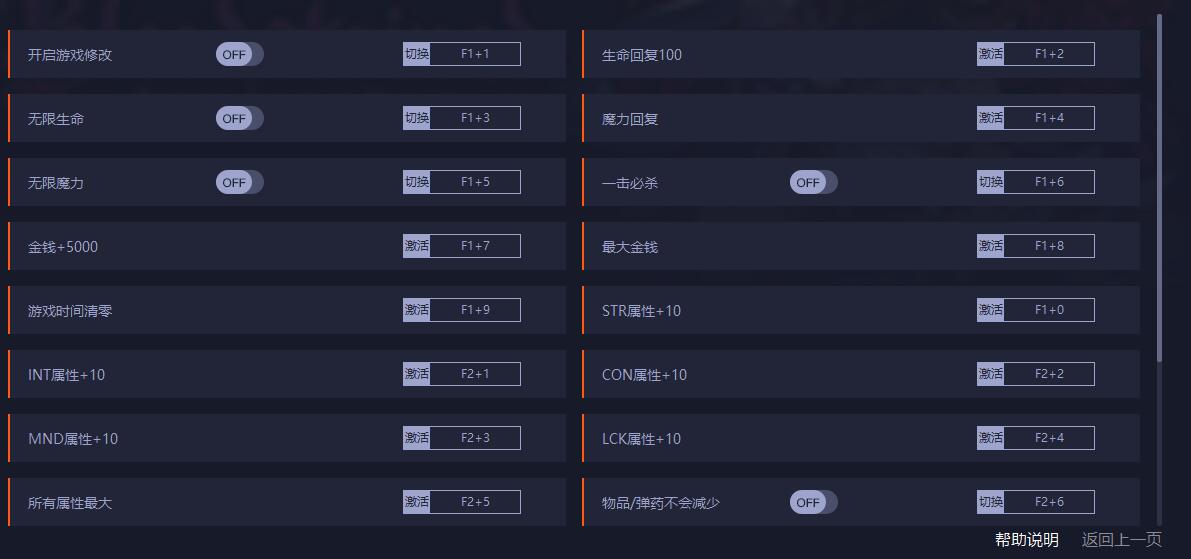Click 激活 for 最大金钱
This screenshot has height=559, width=1191.
990,246
